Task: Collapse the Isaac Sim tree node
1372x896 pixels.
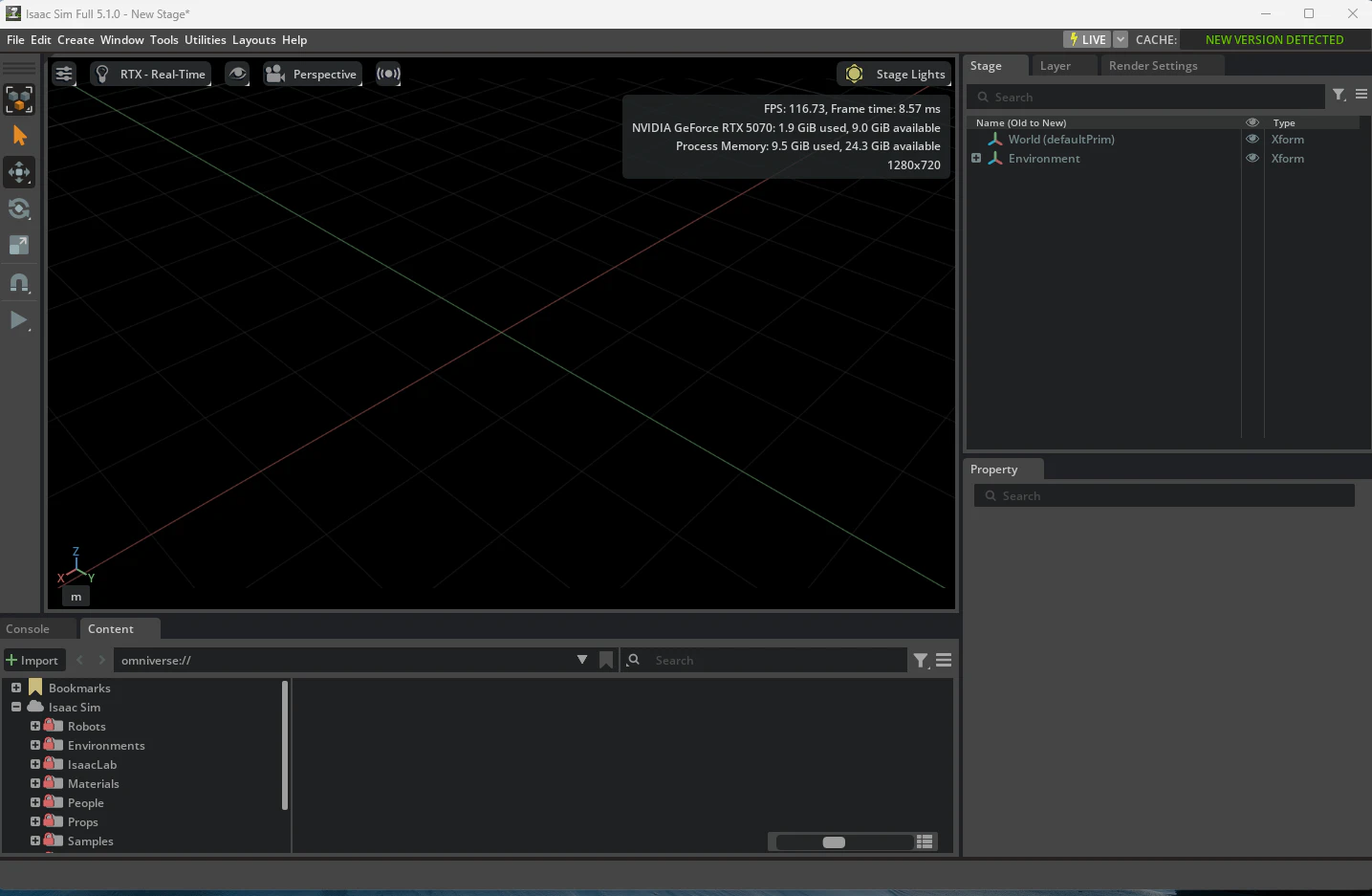Action: [16, 707]
